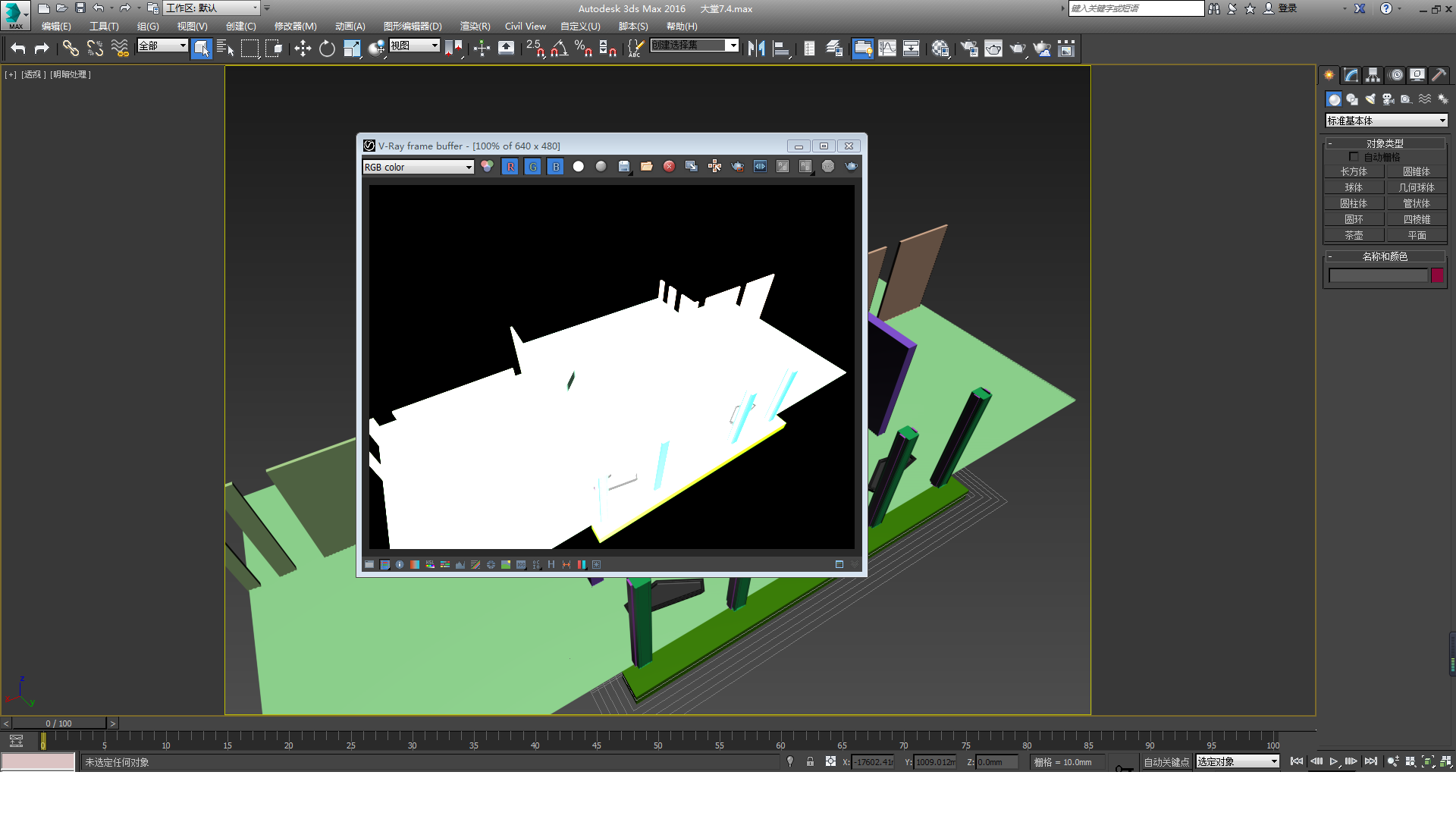Screen dimensions: 1456x819
Task: Enable the 自动栅格 checkbox
Action: coord(1354,157)
